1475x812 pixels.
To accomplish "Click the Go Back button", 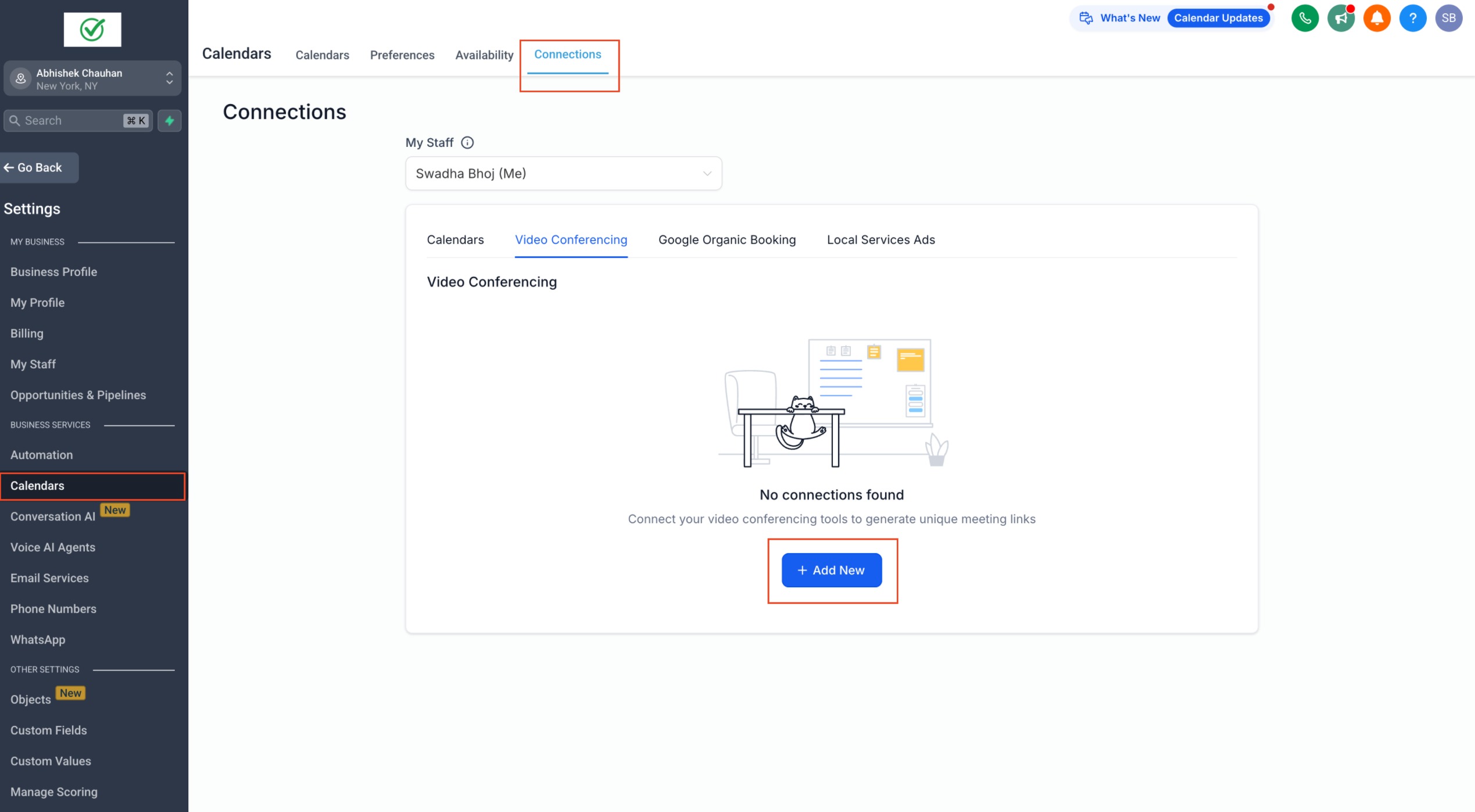I will coord(38,168).
